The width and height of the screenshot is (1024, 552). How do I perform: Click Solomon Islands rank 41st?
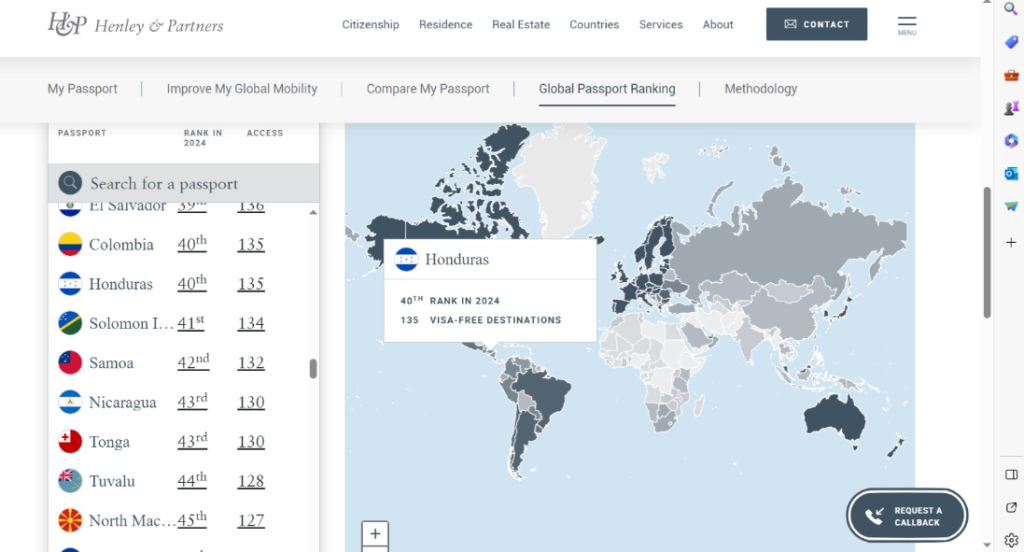(x=191, y=323)
